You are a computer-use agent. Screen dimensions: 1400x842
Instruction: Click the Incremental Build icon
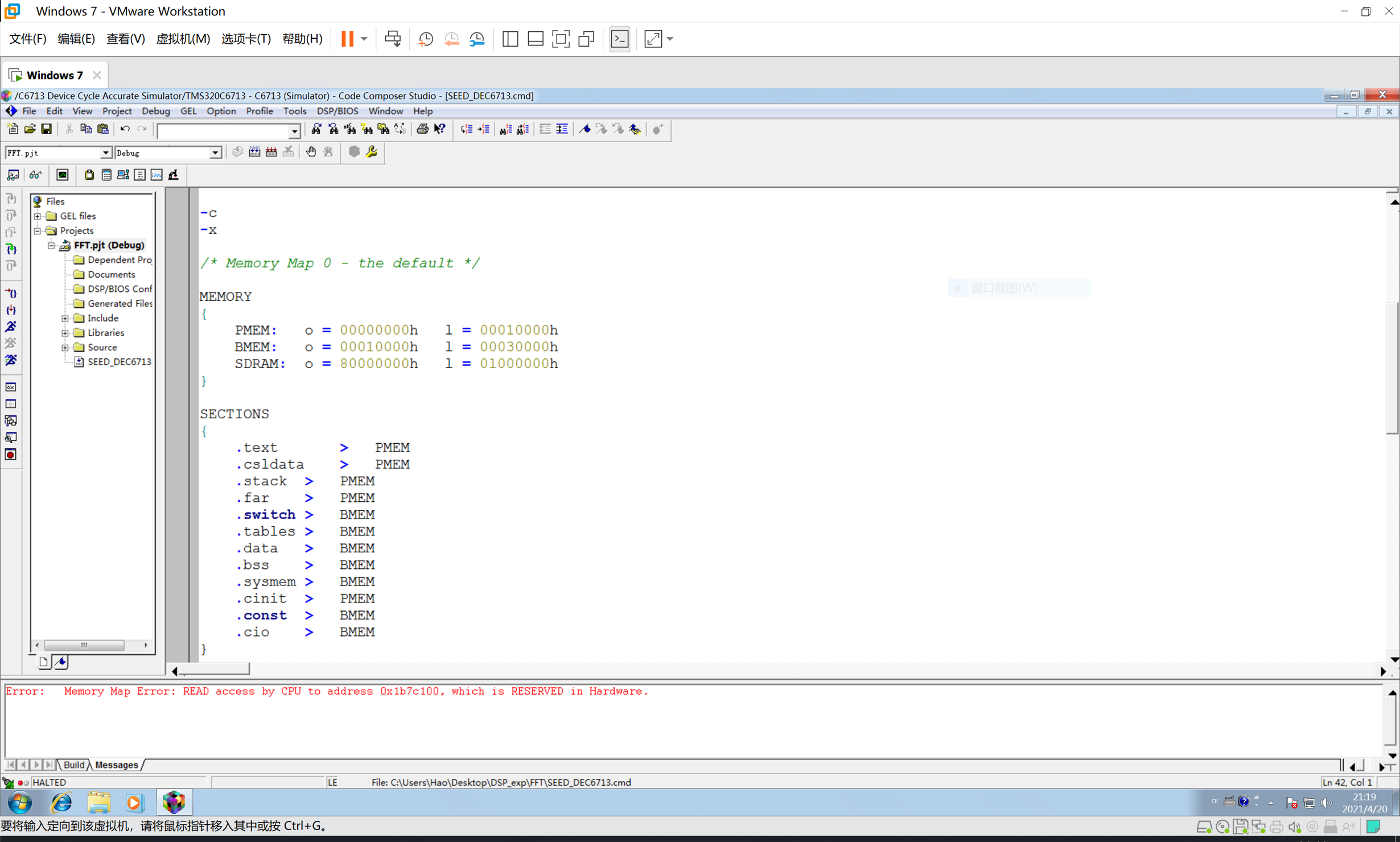(254, 152)
